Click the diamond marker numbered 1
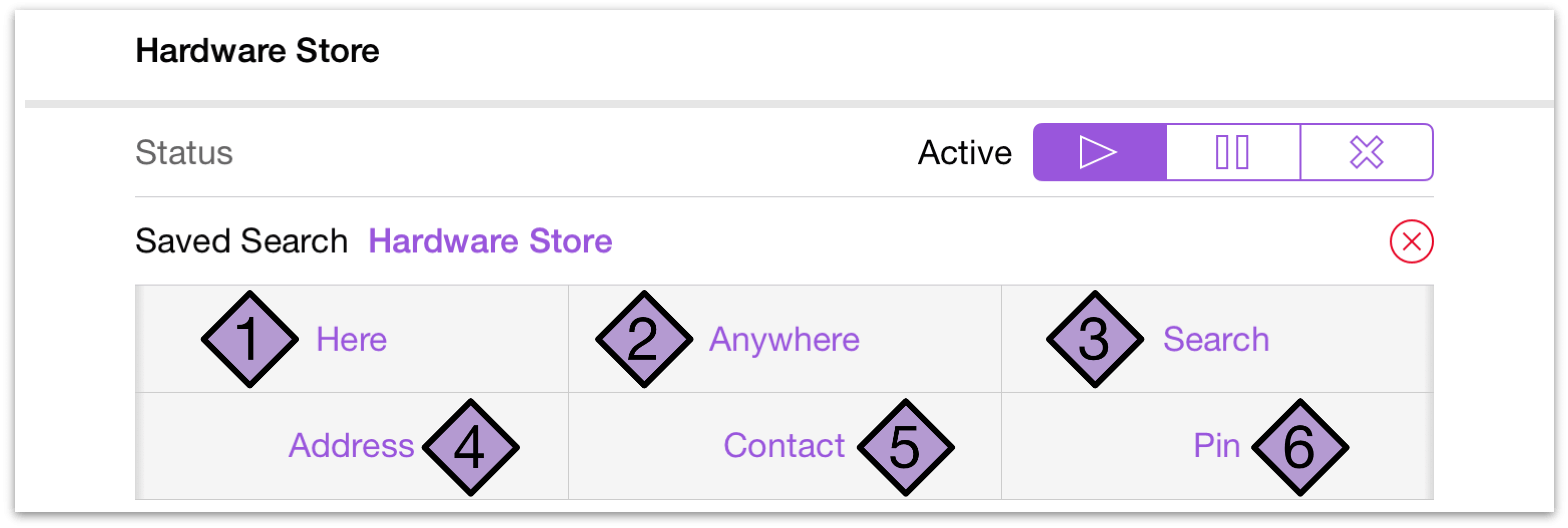 coord(249,339)
